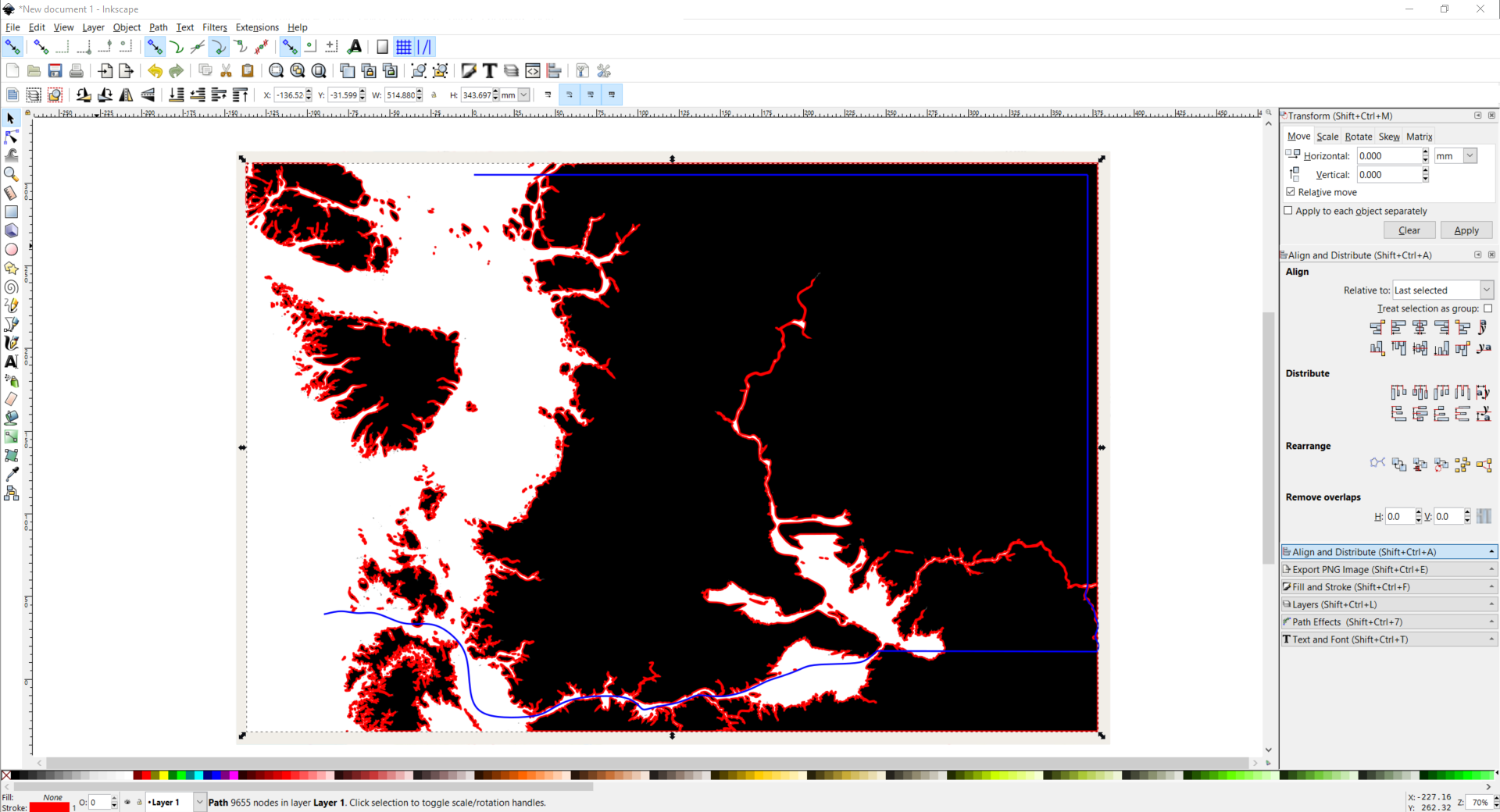
Task: Undo the last action
Action: [155, 71]
